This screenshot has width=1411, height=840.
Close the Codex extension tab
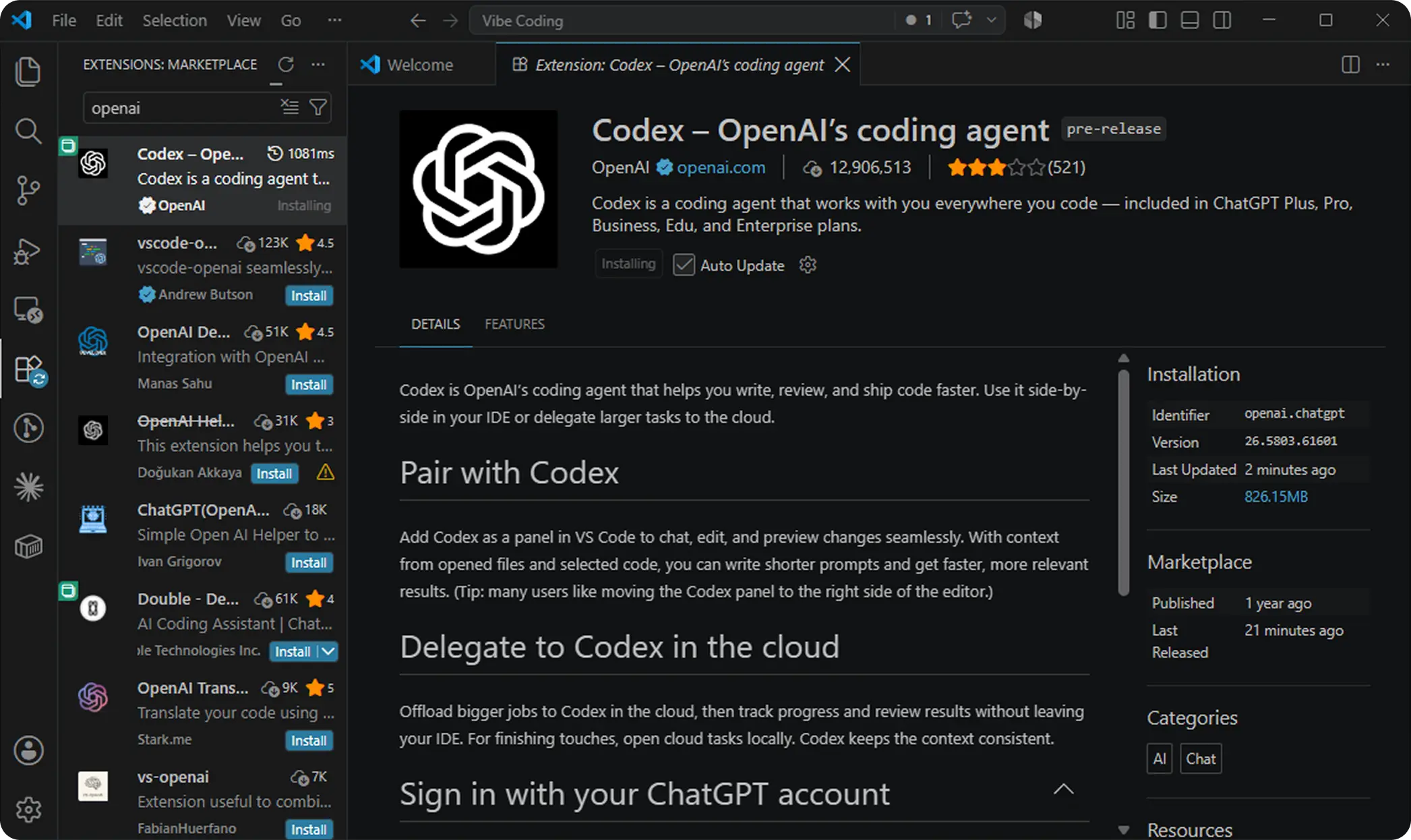(x=842, y=65)
